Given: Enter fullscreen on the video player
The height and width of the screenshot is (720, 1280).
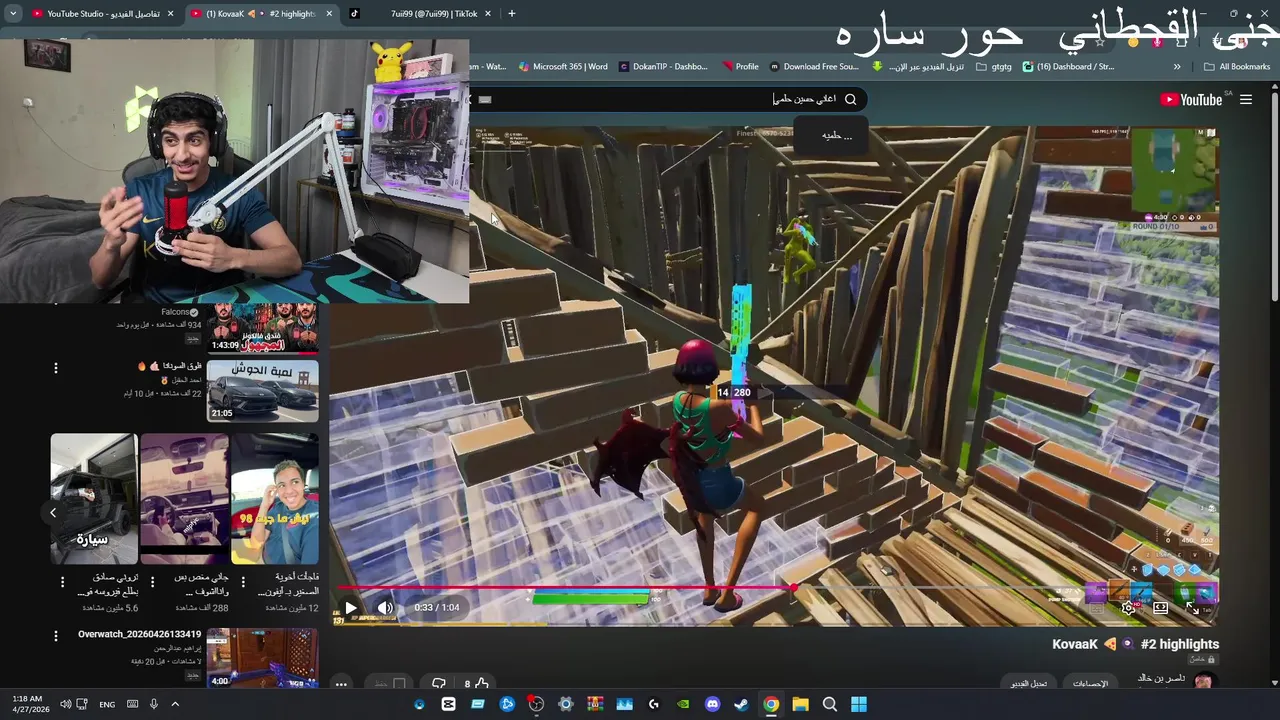Looking at the screenshot, I should click(x=1192, y=607).
